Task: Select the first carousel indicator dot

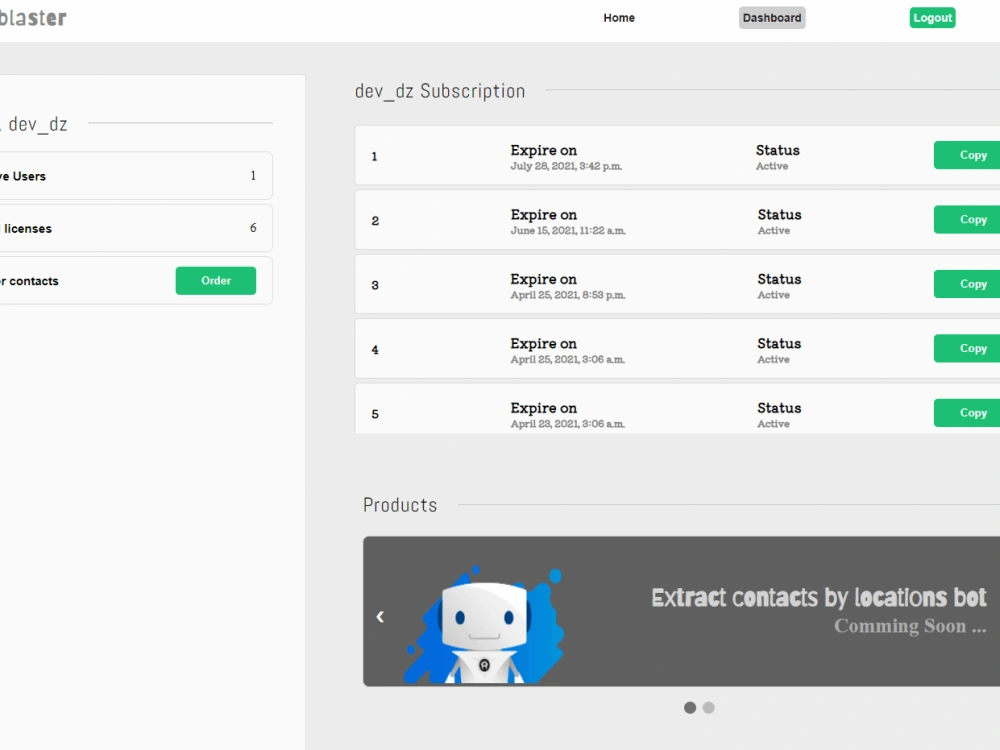Action: (690, 707)
